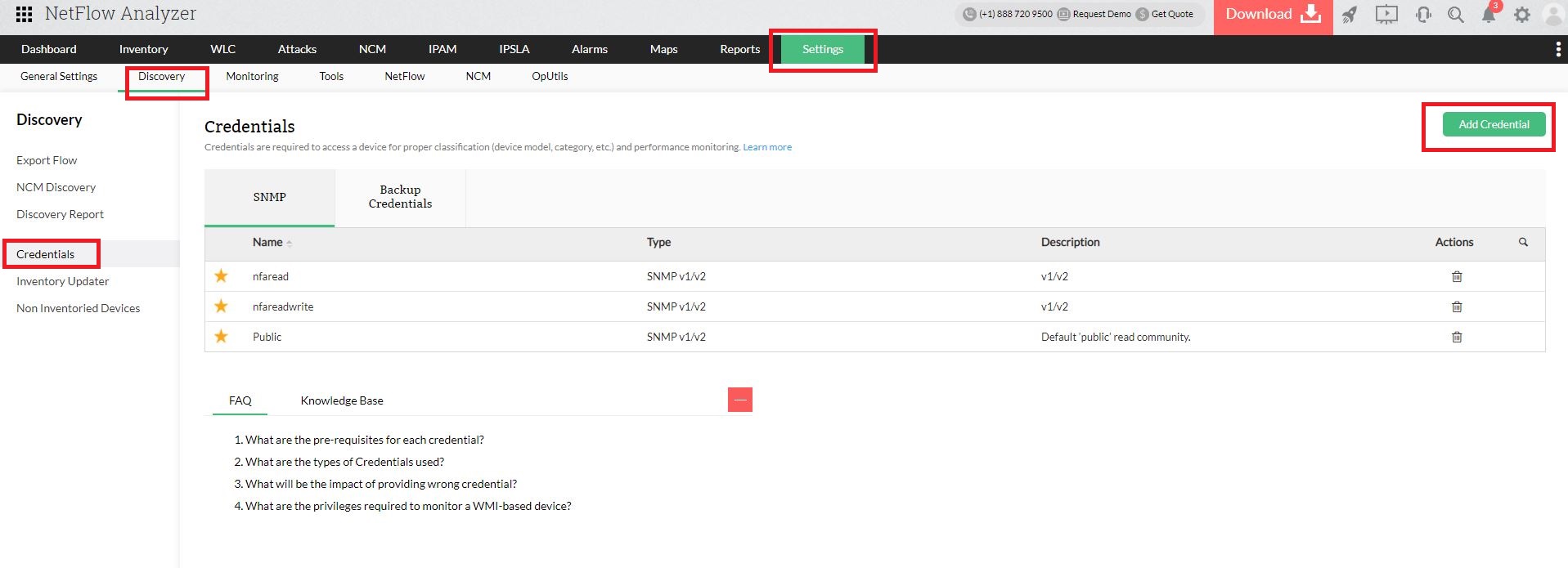Select the SNMP credentials tab
1568x568 pixels.
pos(269,197)
